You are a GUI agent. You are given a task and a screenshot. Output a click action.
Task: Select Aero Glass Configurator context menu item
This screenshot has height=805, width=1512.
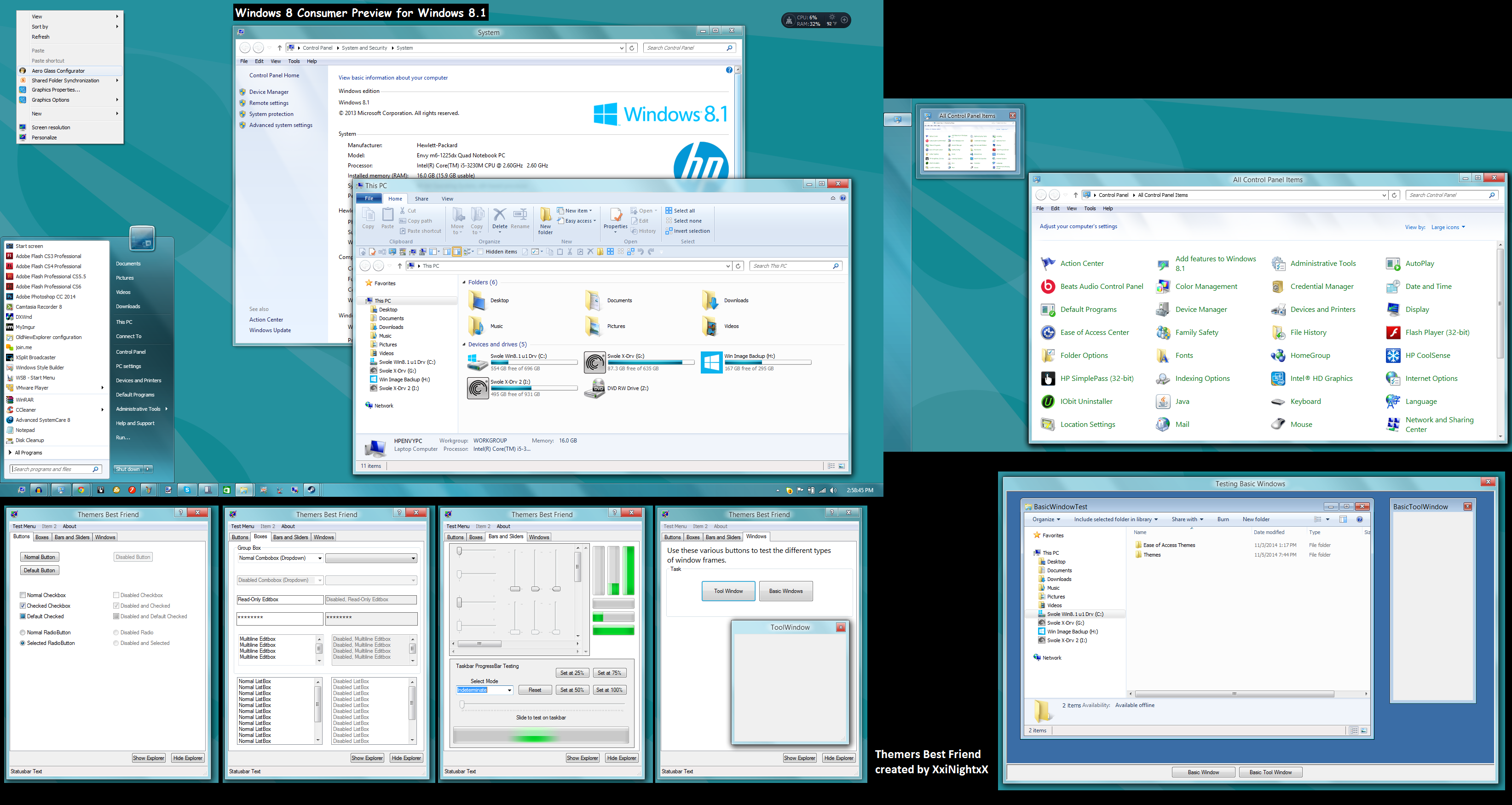point(70,70)
